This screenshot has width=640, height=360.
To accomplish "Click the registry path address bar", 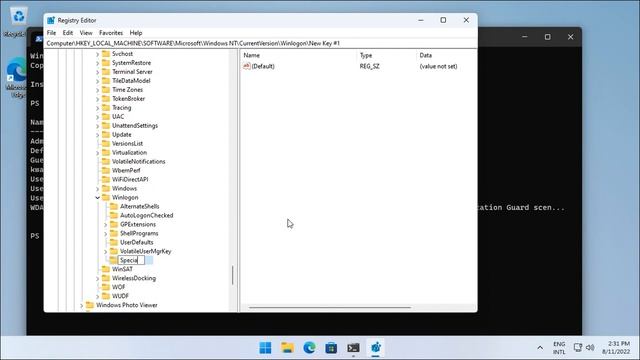I will point(260,43).
